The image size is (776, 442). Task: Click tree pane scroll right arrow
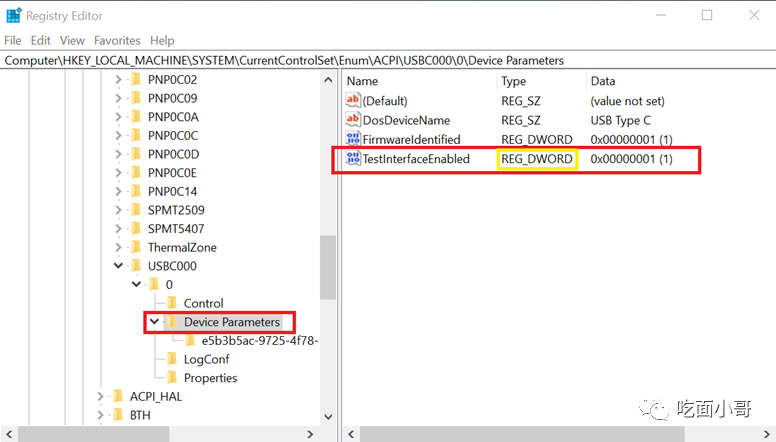310,434
